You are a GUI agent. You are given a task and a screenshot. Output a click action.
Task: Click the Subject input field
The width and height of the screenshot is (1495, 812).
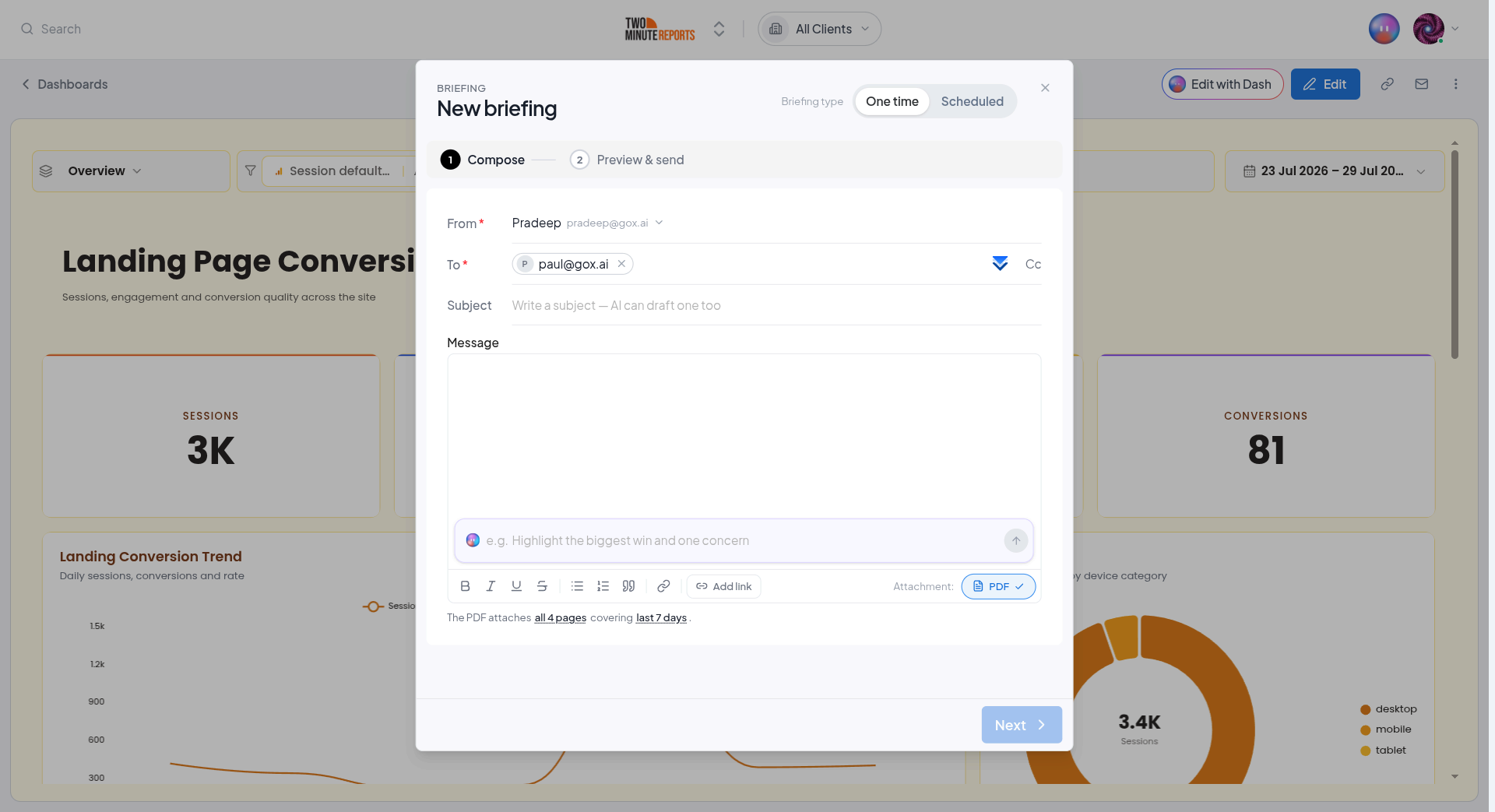(x=776, y=305)
